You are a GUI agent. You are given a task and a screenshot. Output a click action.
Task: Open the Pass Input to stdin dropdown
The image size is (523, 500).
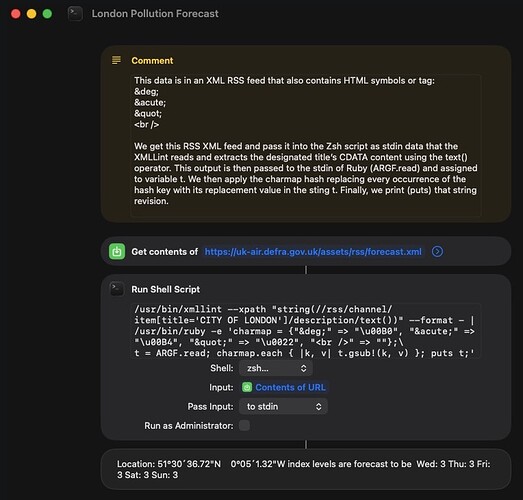283,407
